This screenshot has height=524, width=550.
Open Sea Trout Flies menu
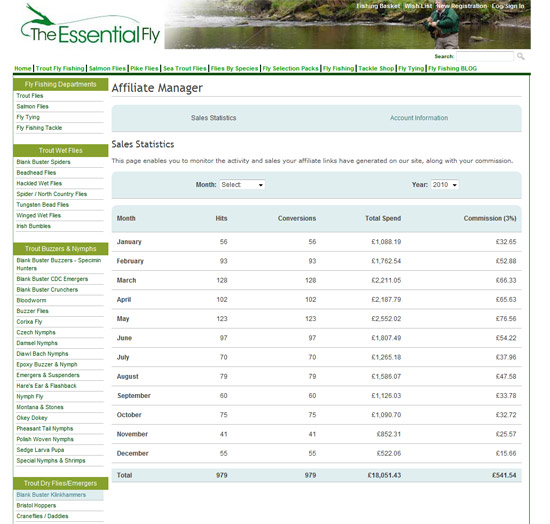(185, 68)
